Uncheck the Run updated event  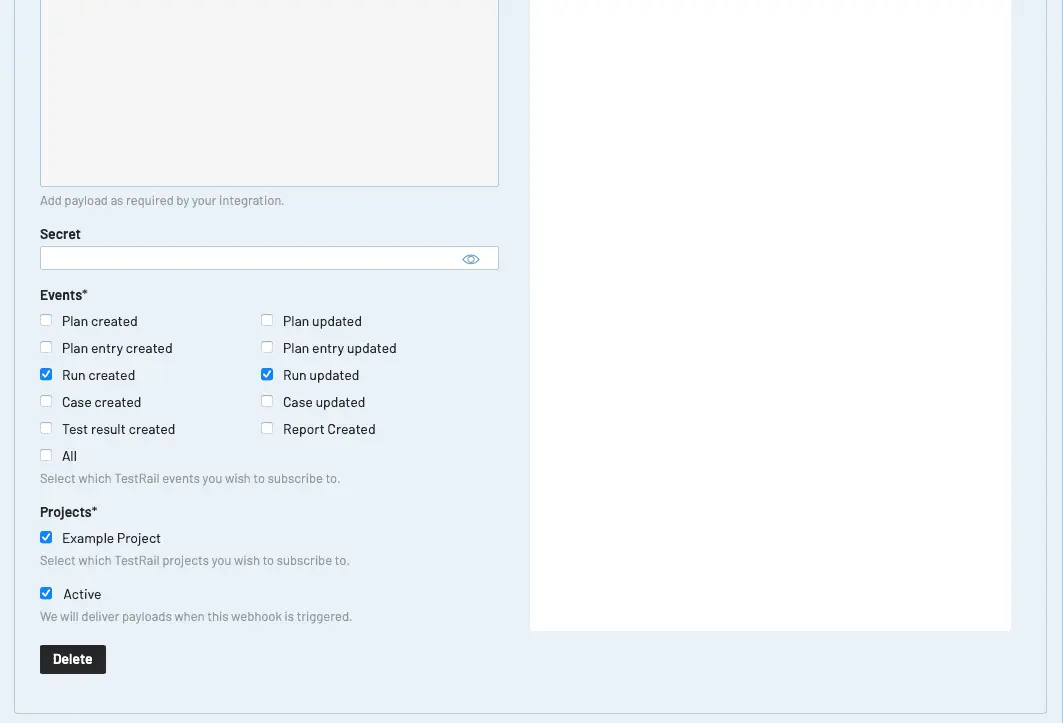click(267, 374)
